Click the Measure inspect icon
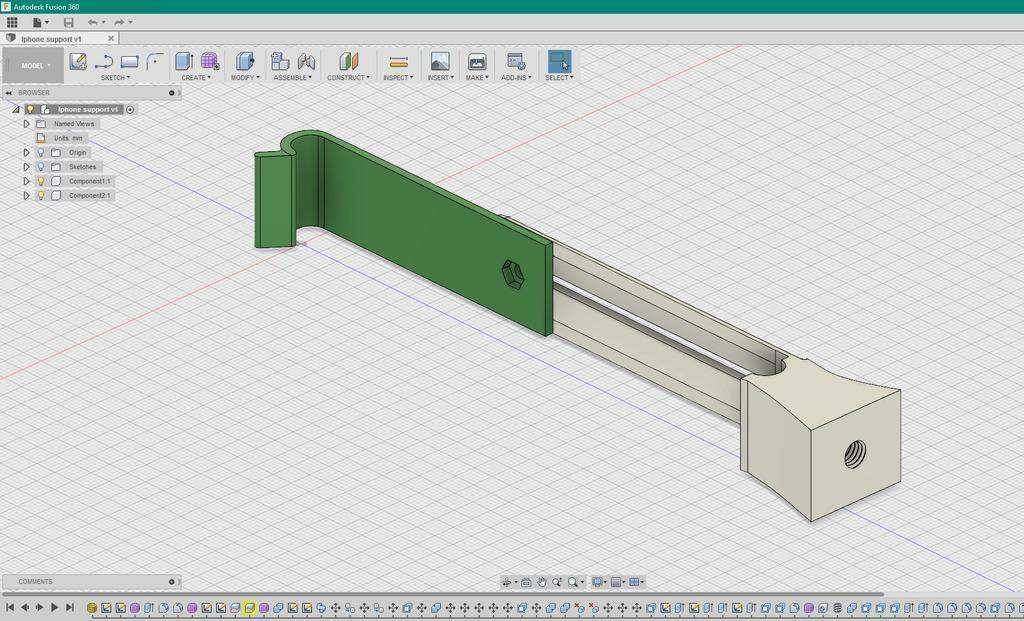The width and height of the screenshot is (1024, 621). pos(398,62)
